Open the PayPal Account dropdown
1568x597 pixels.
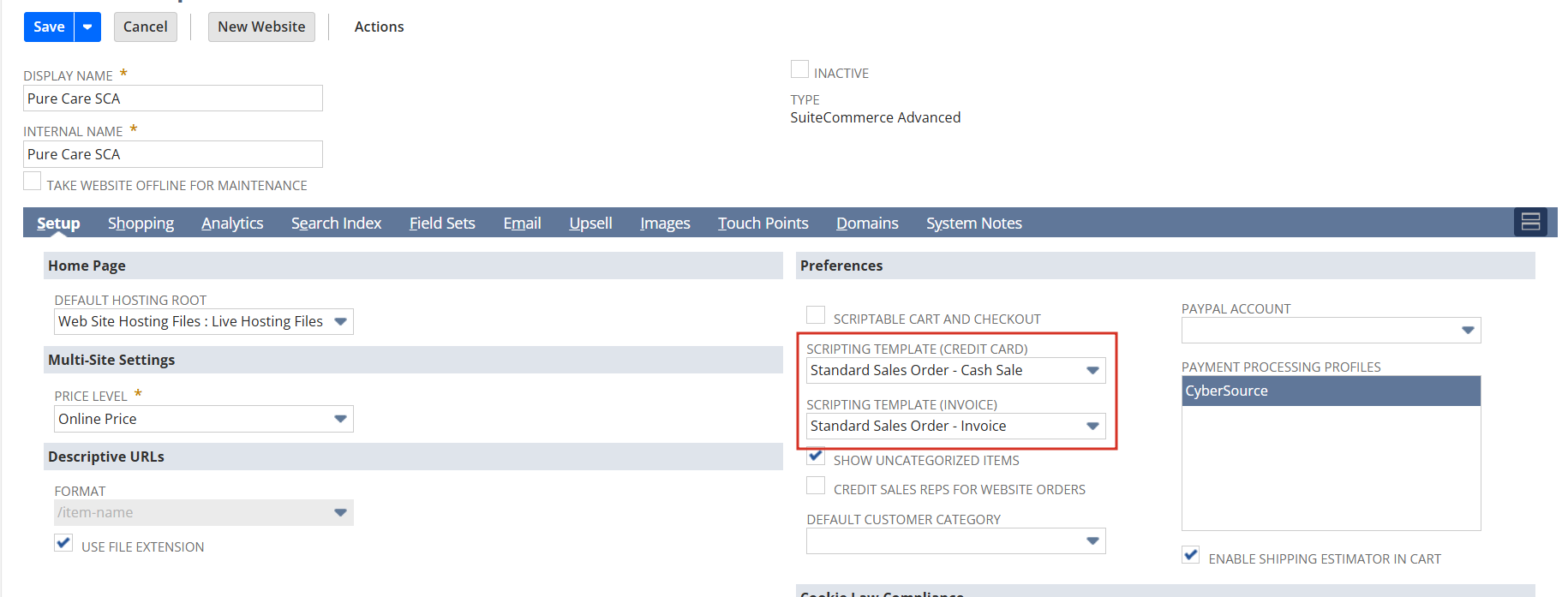coord(1468,330)
